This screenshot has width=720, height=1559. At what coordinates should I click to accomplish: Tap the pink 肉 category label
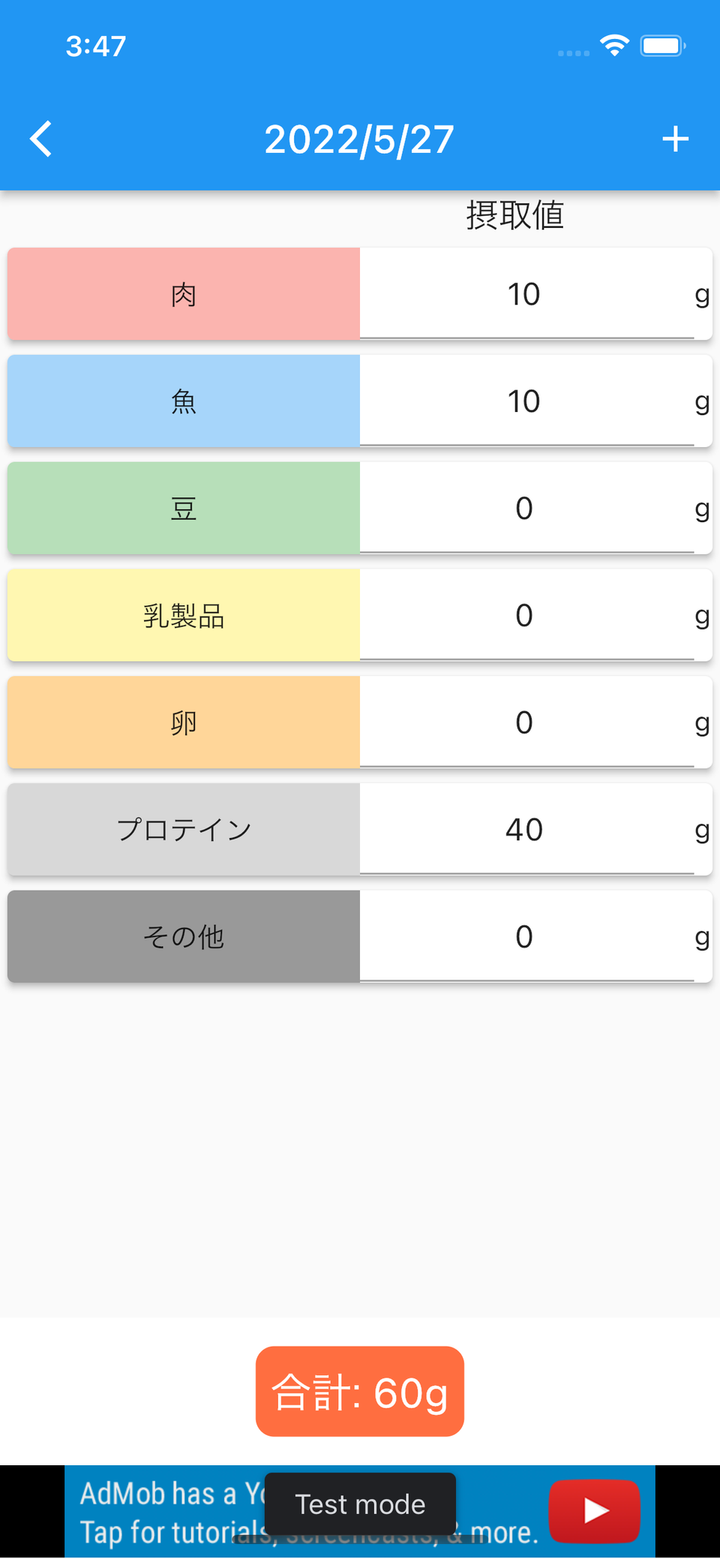(x=184, y=294)
